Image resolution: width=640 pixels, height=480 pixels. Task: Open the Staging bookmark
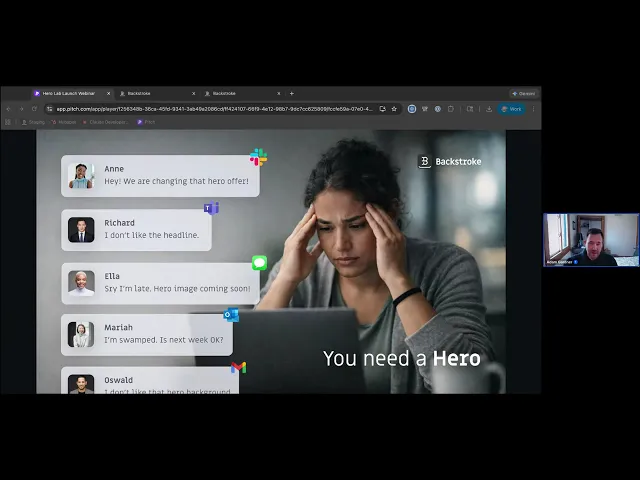pos(33,122)
